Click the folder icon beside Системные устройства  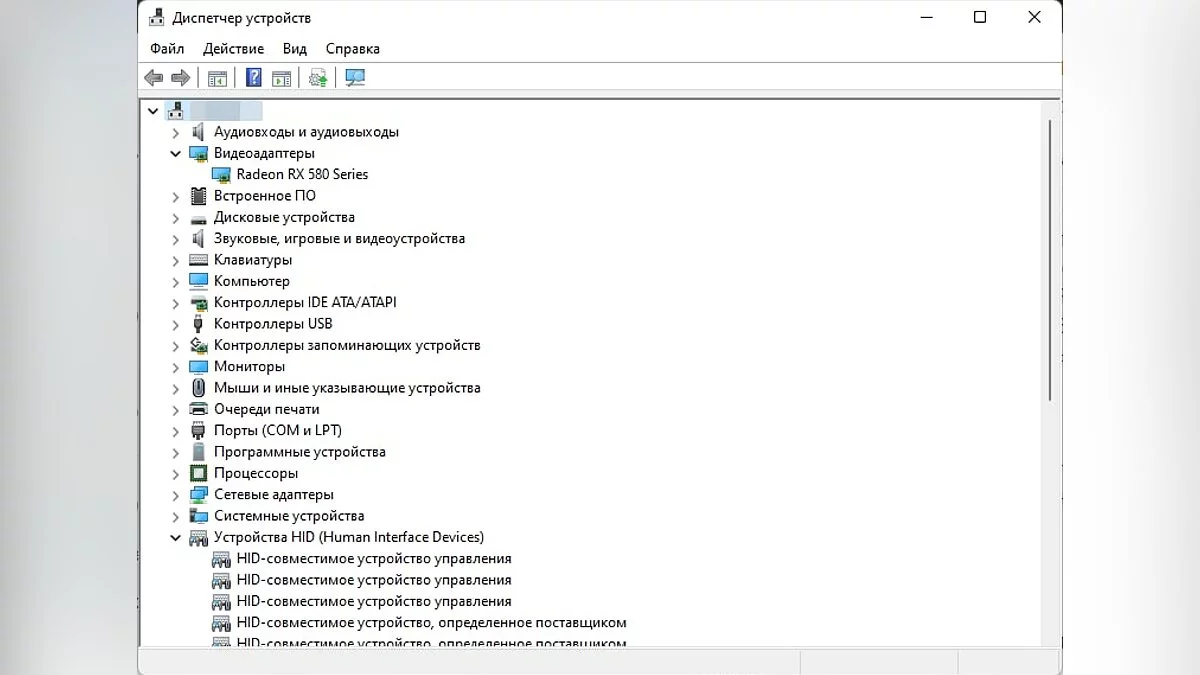(198, 516)
